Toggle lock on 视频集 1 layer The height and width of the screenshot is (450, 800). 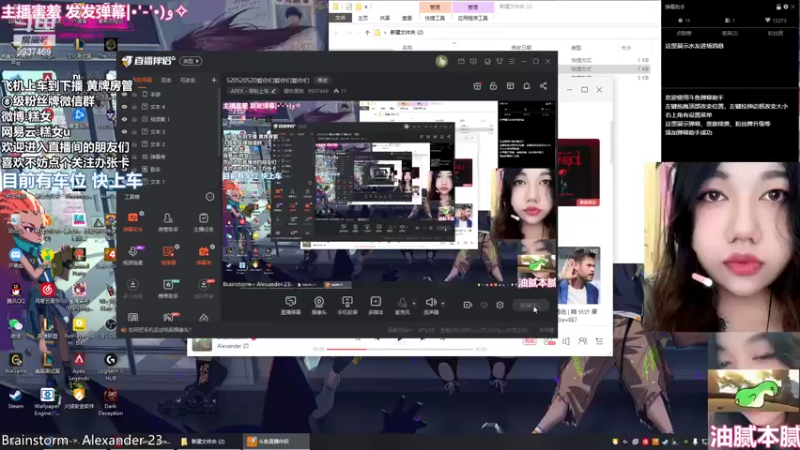tap(135, 119)
